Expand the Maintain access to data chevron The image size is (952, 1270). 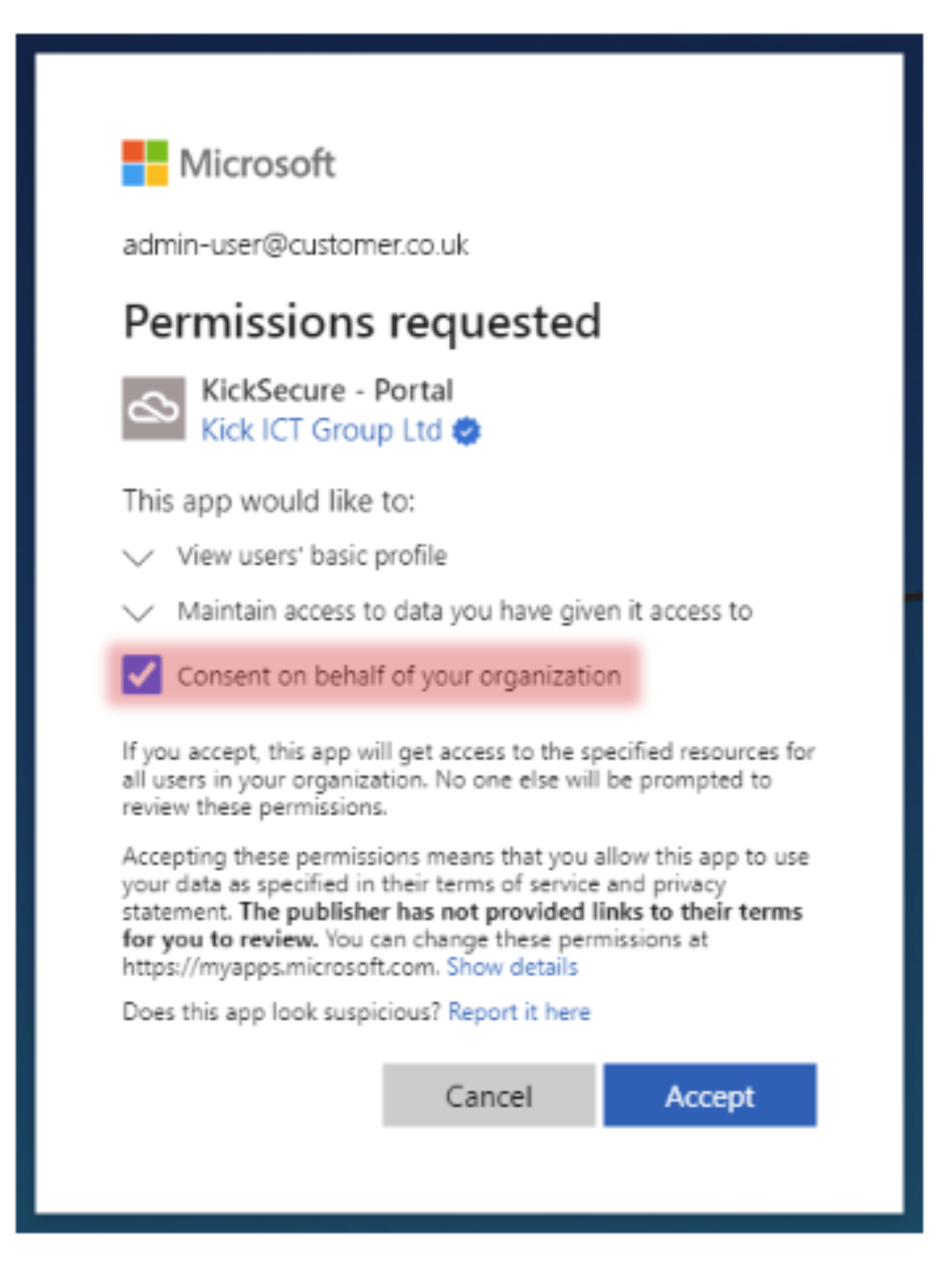(138, 613)
